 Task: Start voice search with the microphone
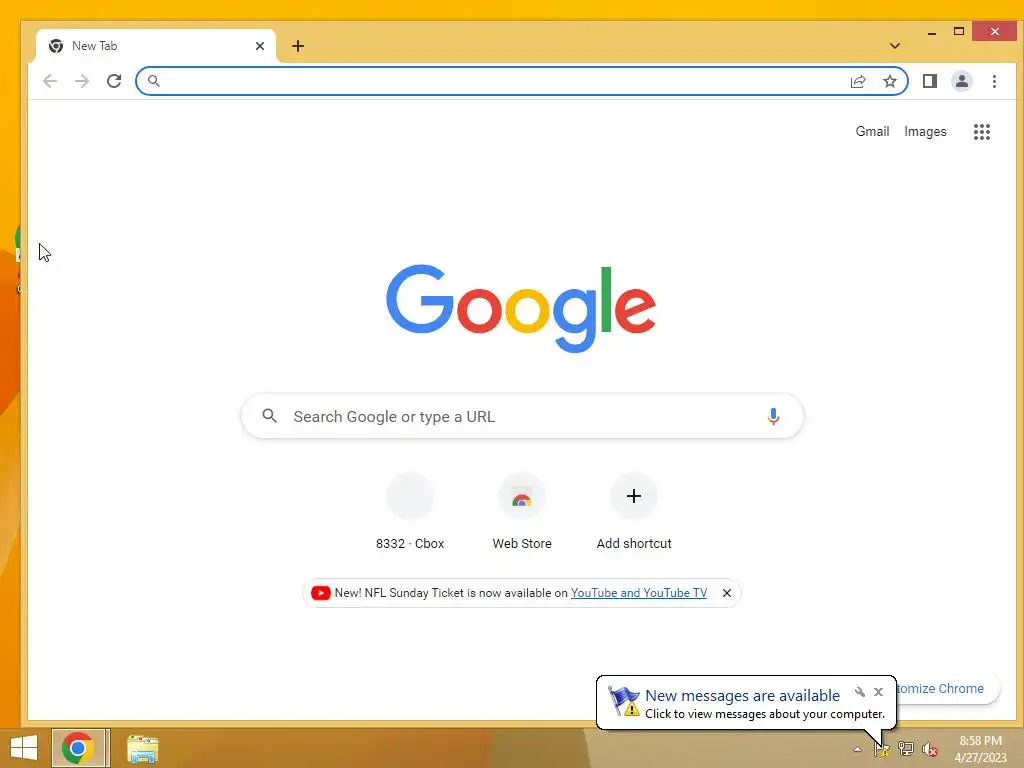[773, 416]
